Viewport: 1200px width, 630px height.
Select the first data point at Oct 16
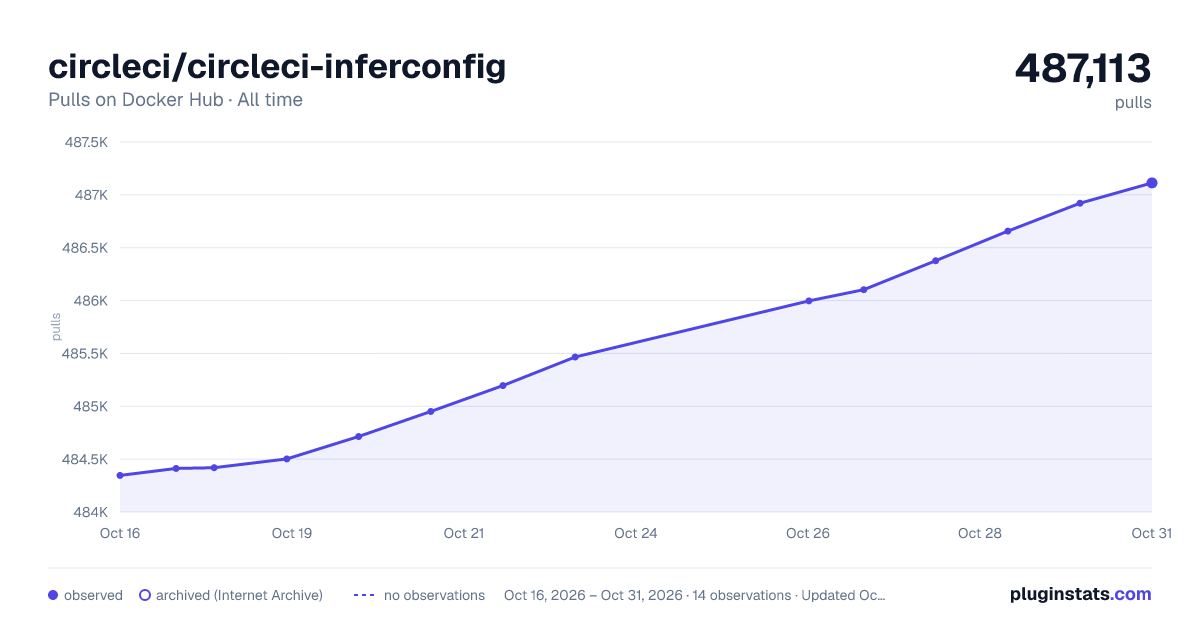(x=120, y=475)
